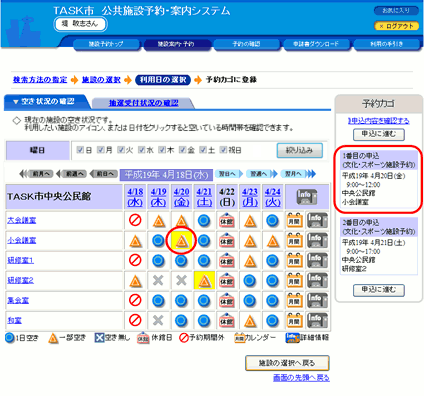Viewport: 424px width, 396px height.
Task: Show Info details icon for 和室 row
Action: pos(316,321)
